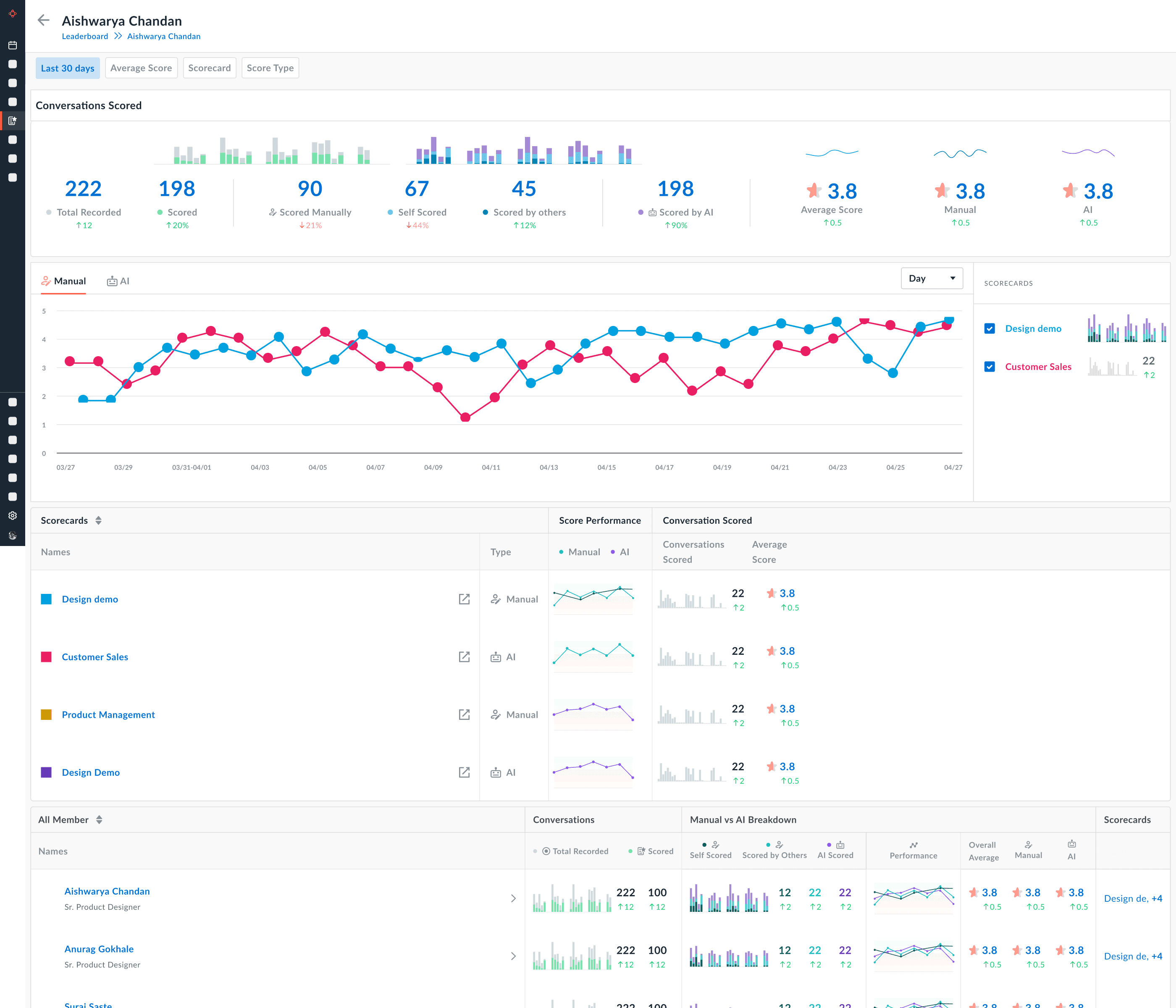The height and width of the screenshot is (1008, 1176).
Task: Open the Score Type filter
Action: click(x=270, y=68)
